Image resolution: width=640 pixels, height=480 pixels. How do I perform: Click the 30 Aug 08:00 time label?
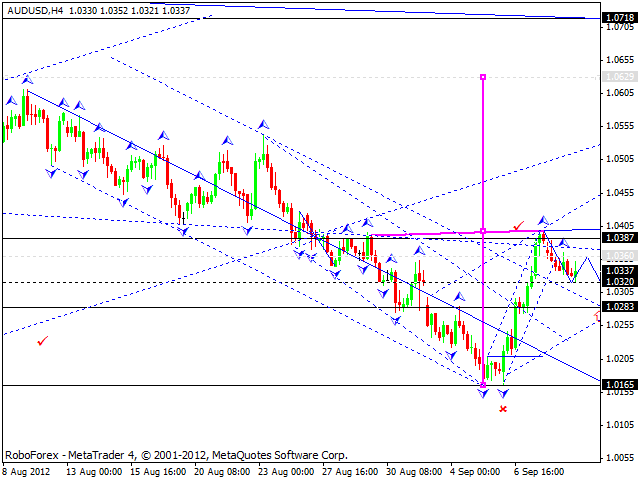tap(415, 472)
